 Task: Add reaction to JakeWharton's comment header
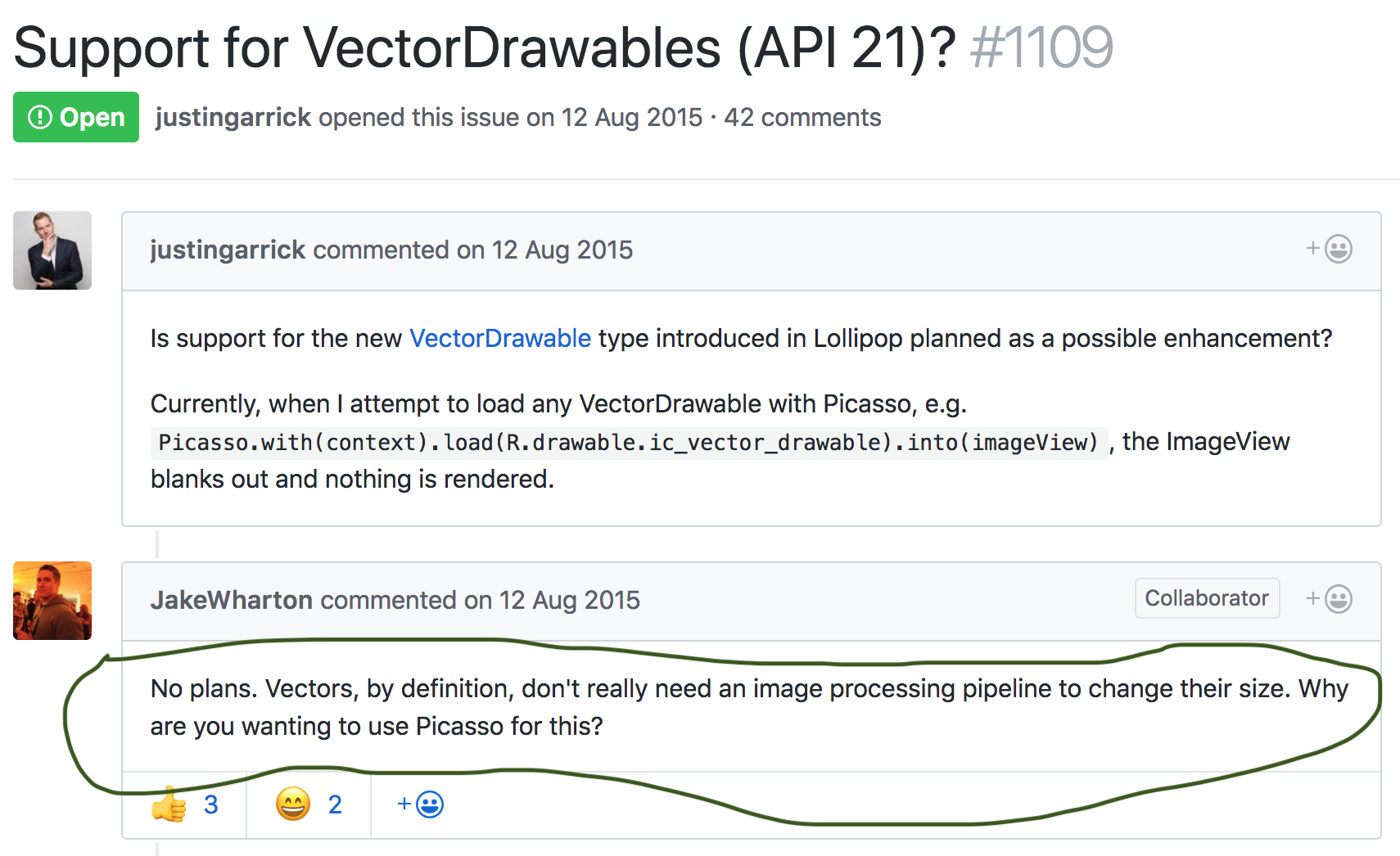coord(1329,599)
